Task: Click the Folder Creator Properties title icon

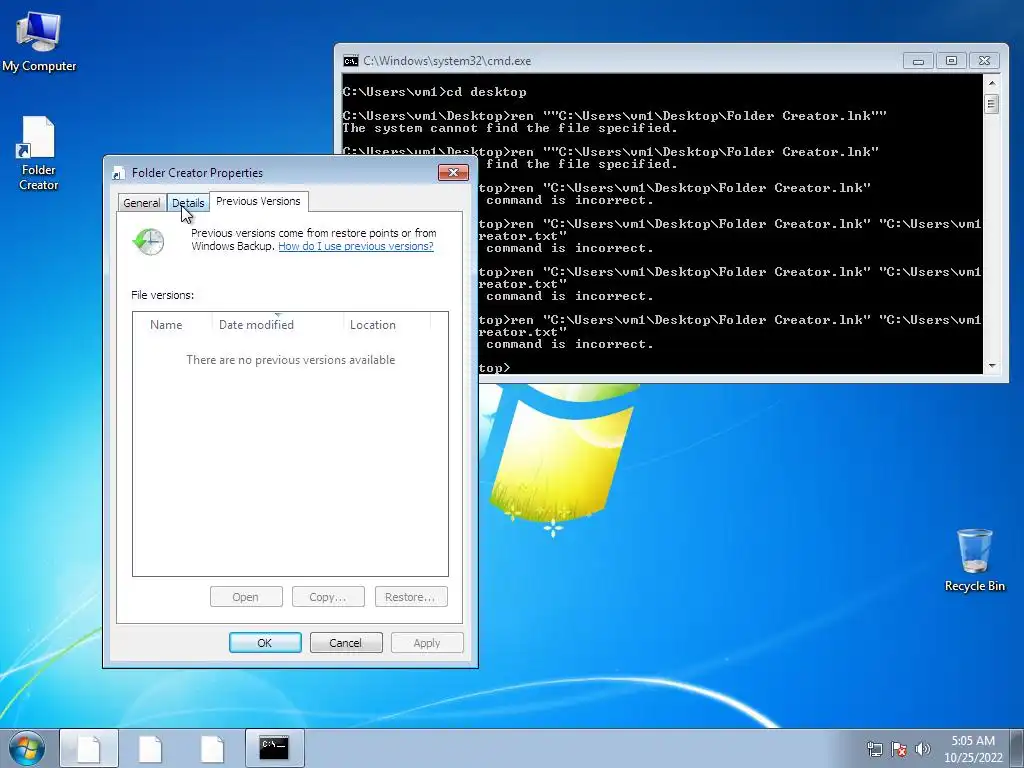Action: [119, 173]
